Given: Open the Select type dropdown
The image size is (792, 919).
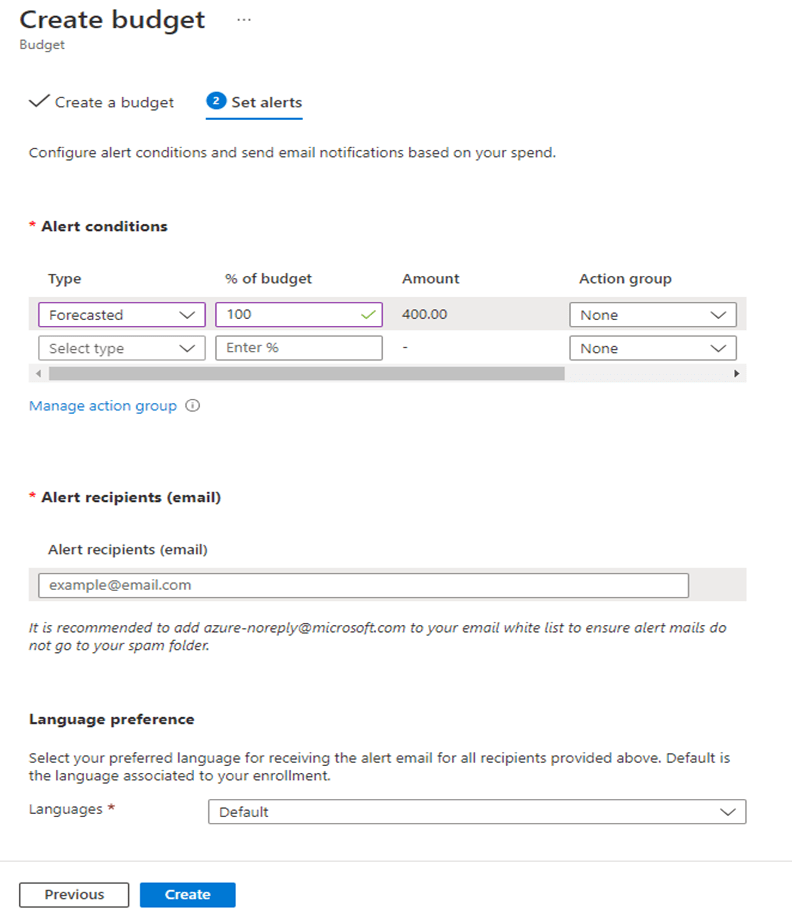Looking at the screenshot, I should pos(121,348).
